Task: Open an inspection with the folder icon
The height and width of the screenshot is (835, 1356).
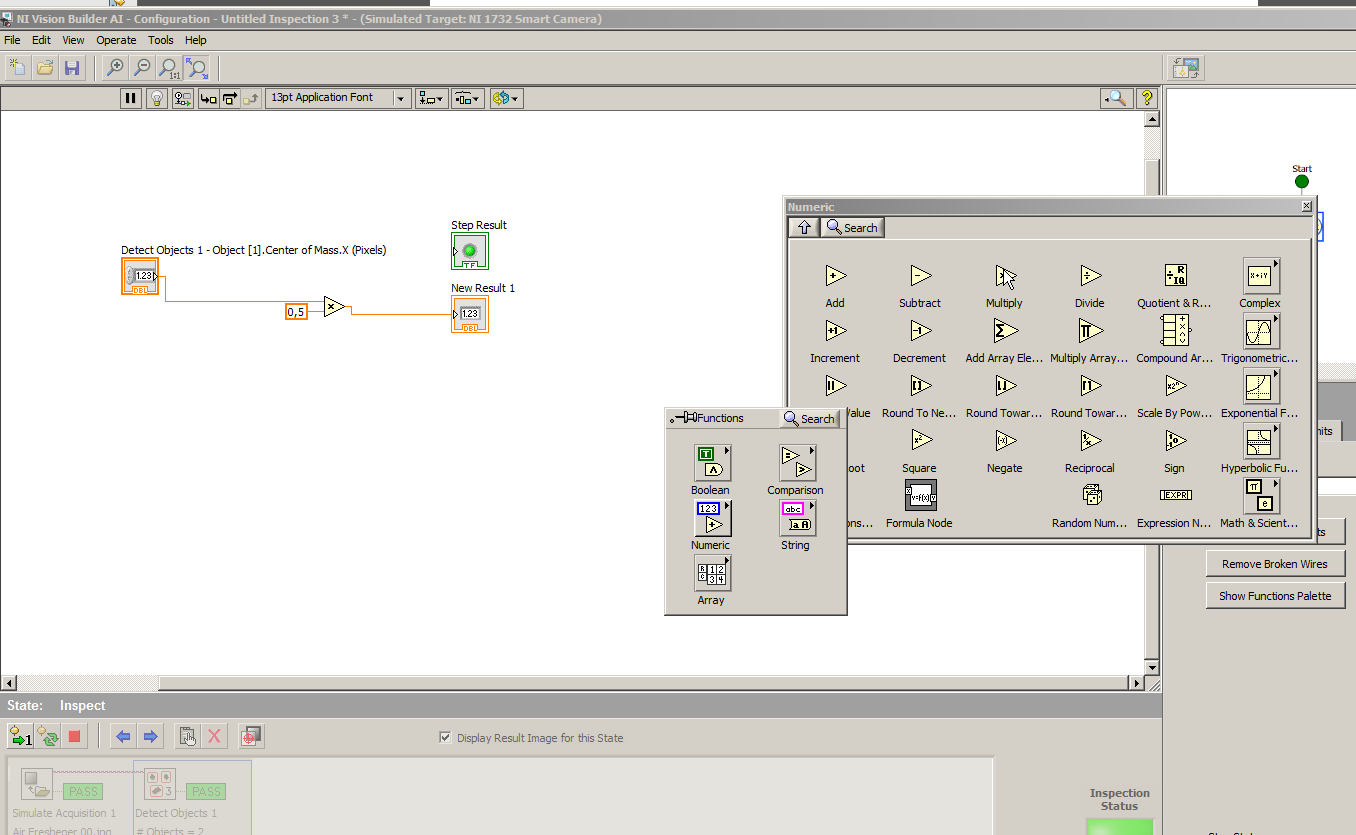Action: tap(45, 68)
